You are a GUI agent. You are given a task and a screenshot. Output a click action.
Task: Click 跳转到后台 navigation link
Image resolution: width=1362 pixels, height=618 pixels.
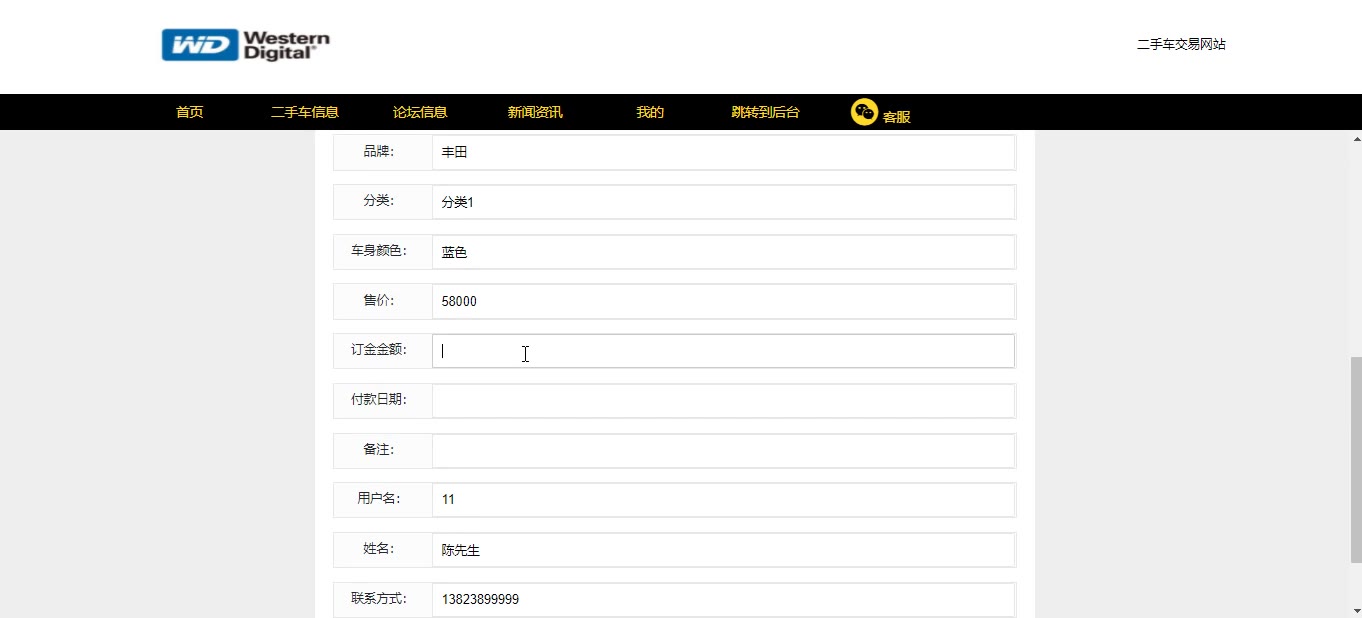pyautogui.click(x=765, y=112)
